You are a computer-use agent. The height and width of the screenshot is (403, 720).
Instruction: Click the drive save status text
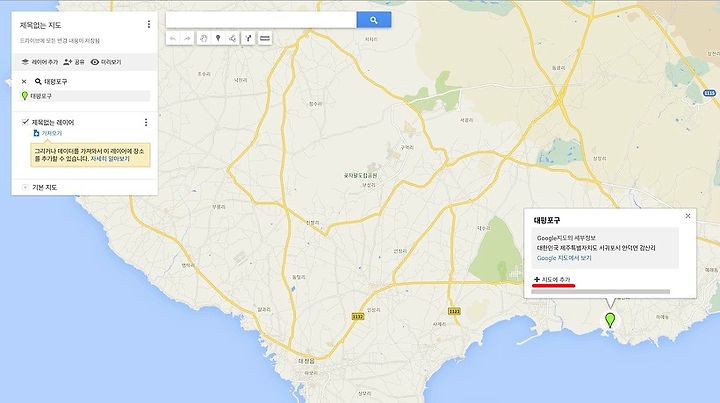(60, 41)
